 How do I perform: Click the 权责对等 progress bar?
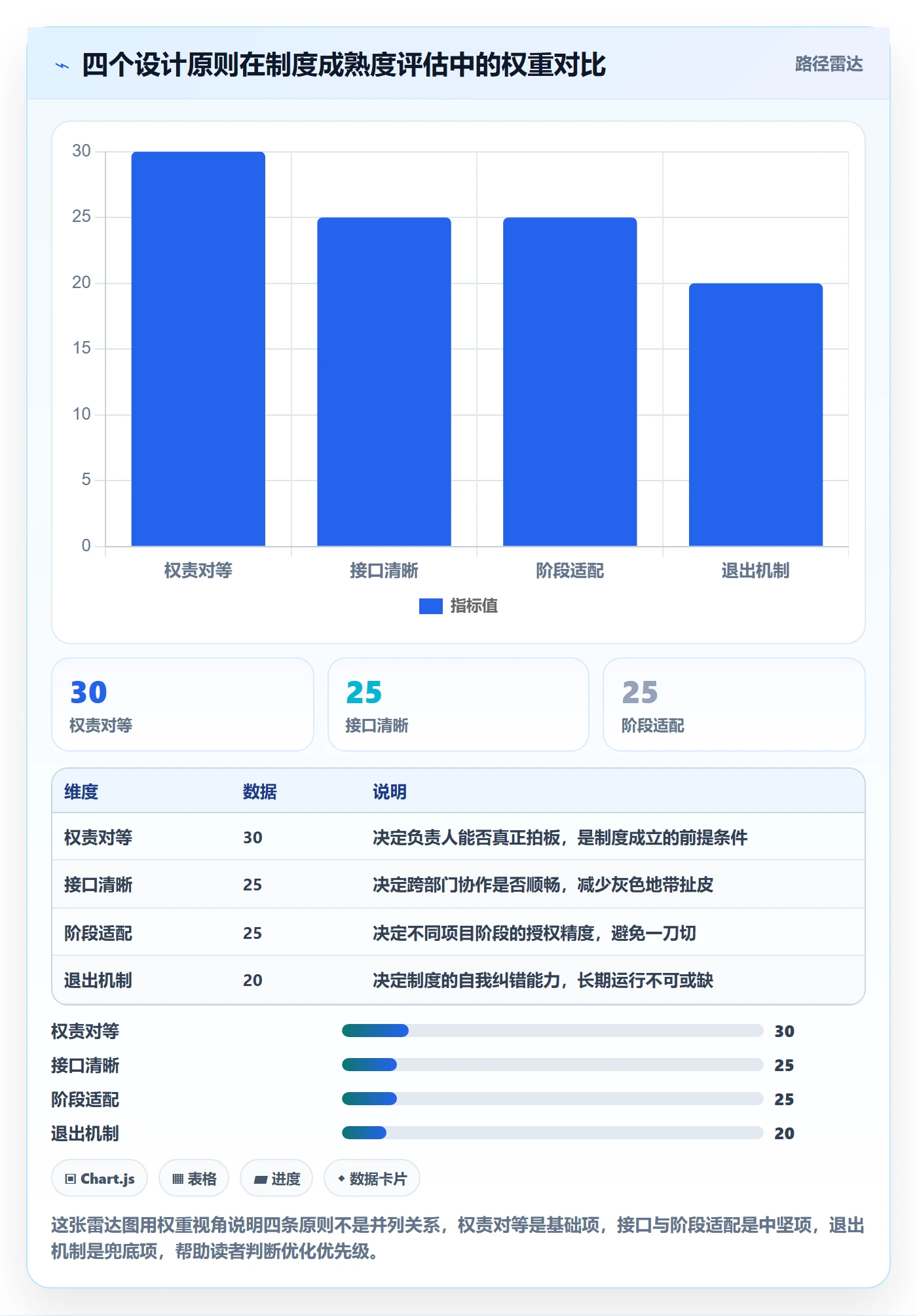[x=553, y=1031]
